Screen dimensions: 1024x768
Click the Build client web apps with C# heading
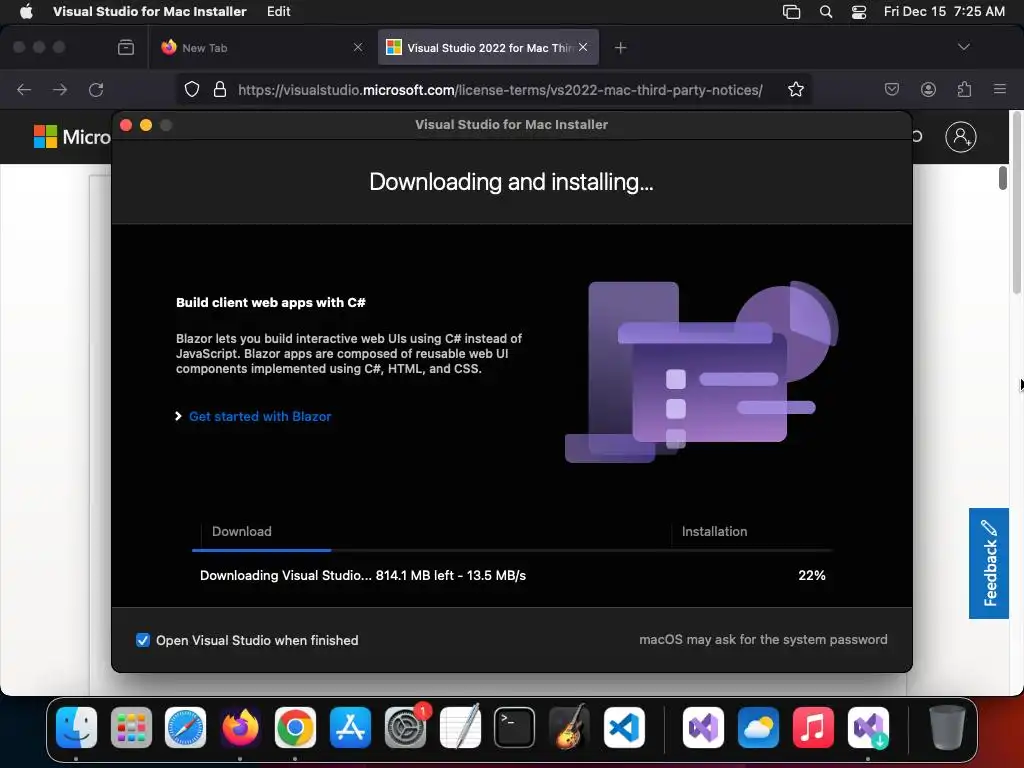click(270, 302)
